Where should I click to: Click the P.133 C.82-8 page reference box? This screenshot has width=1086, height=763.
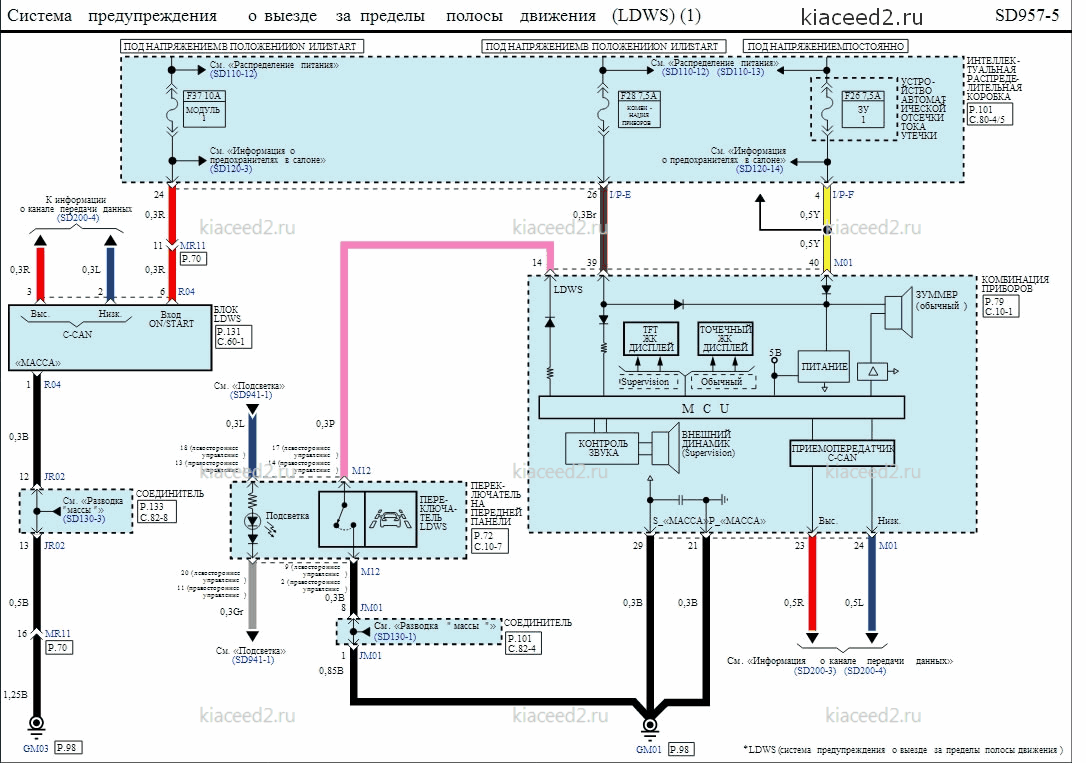pos(157,512)
